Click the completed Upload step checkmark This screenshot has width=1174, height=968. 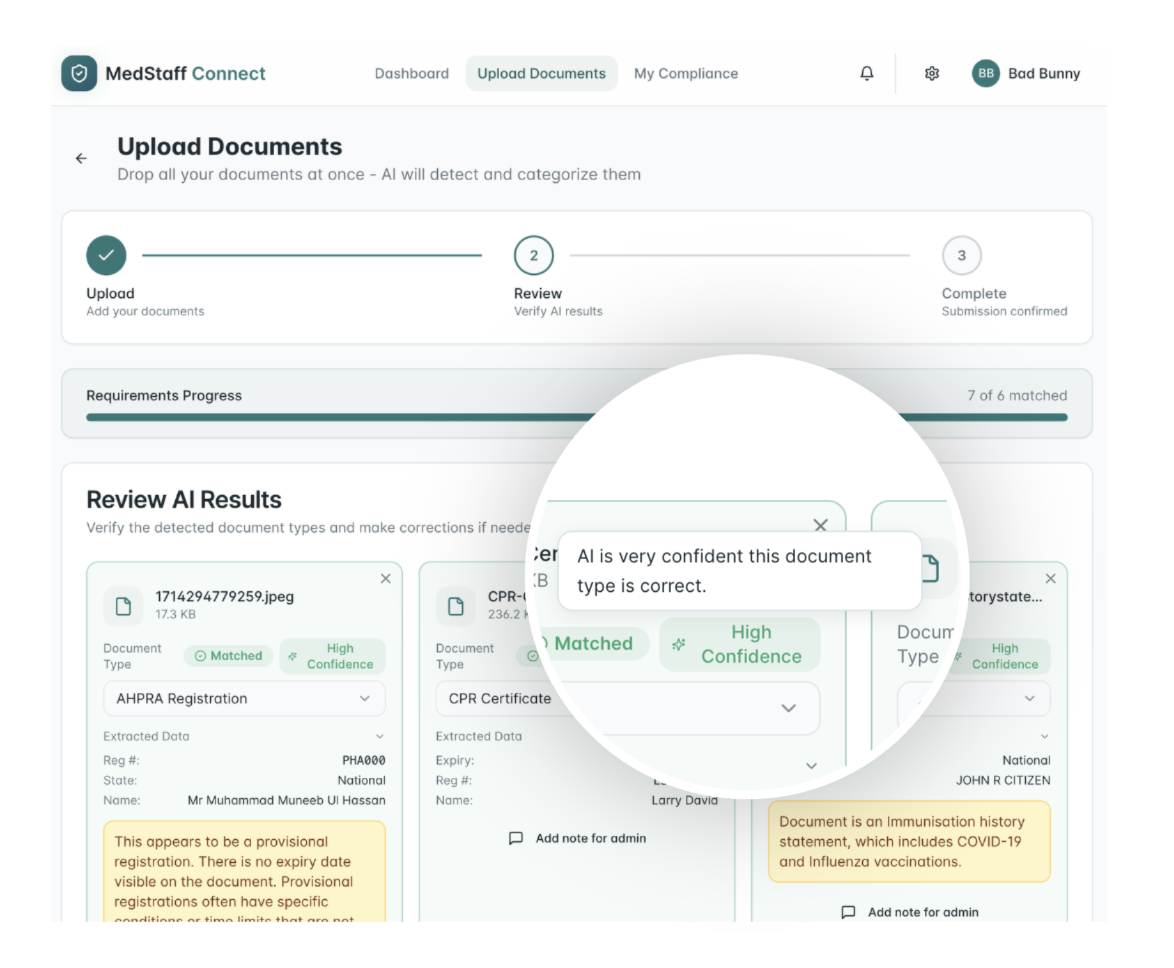[x=106, y=255]
